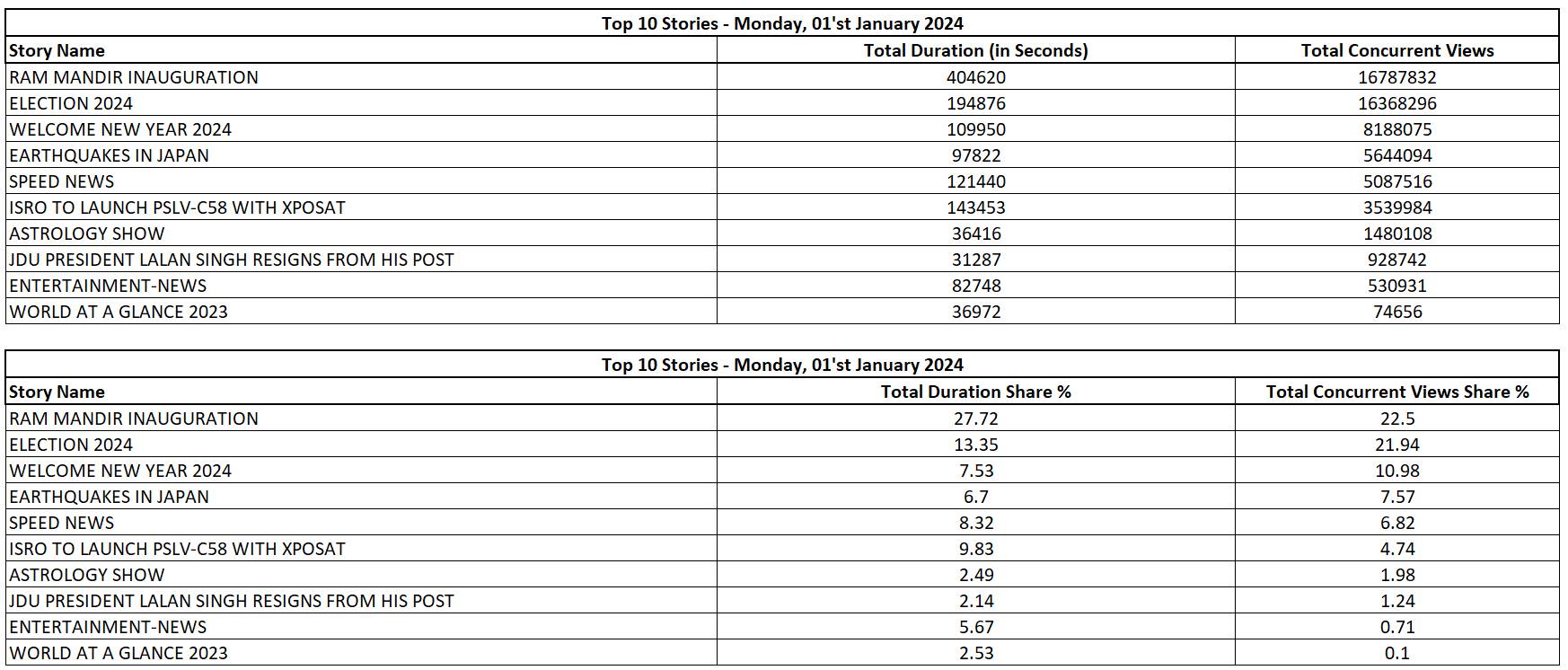This screenshot has width=1568, height=670.
Task: Select the Total Concurrent Views header
Action: click(1396, 50)
